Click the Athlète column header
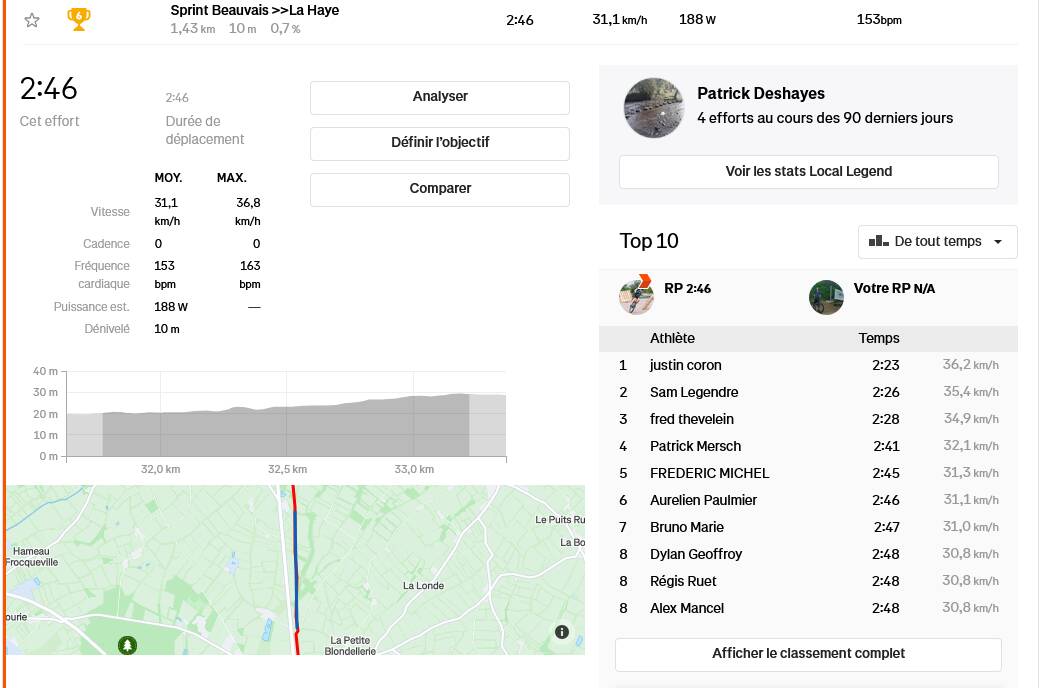Image resolution: width=1040 pixels, height=688 pixels. 672,338
